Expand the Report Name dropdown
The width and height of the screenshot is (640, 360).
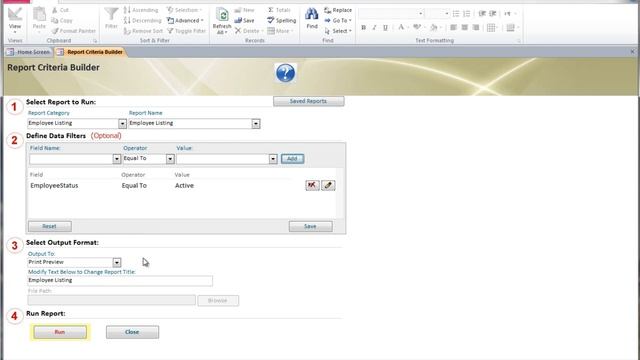[x=256, y=123]
